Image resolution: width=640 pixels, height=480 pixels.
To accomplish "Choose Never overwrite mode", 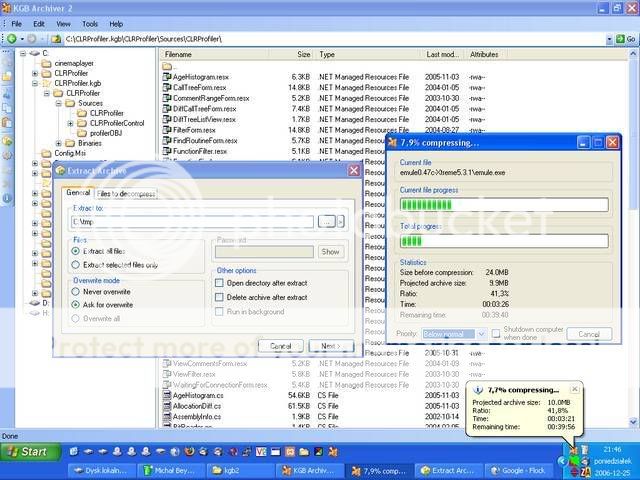I will 76,292.
